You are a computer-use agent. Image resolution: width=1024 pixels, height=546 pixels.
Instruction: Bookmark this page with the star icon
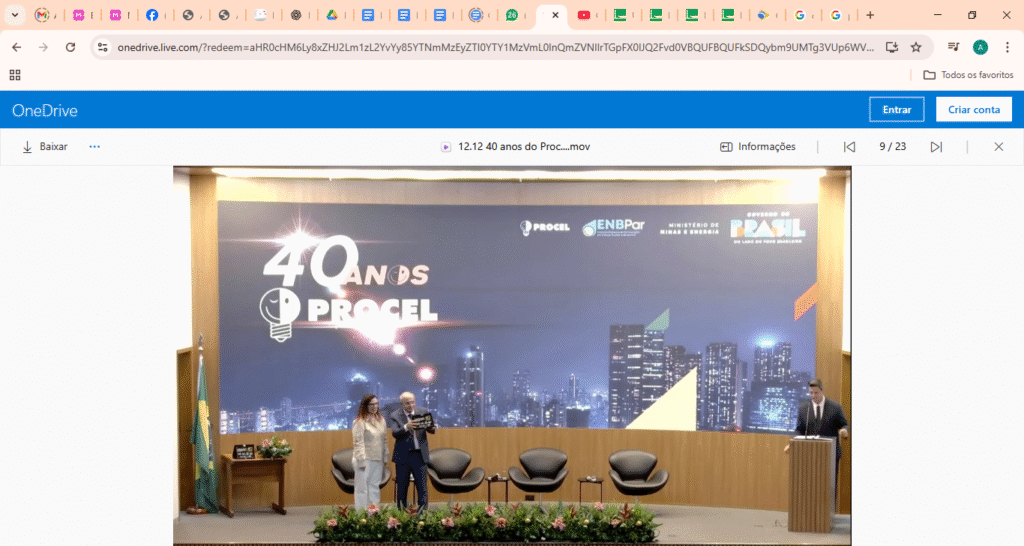pos(916,47)
